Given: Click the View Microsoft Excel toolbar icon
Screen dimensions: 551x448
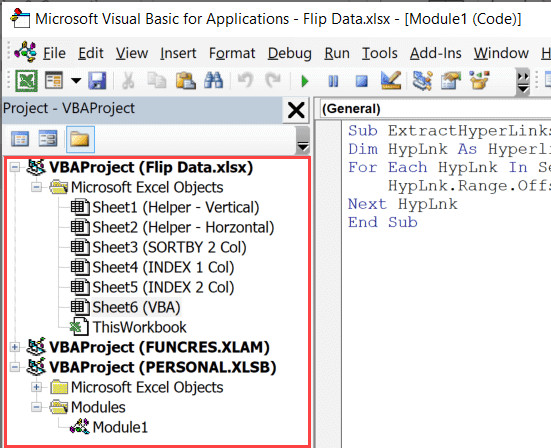Looking at the screenshot, I should click(x=26, y=80).
